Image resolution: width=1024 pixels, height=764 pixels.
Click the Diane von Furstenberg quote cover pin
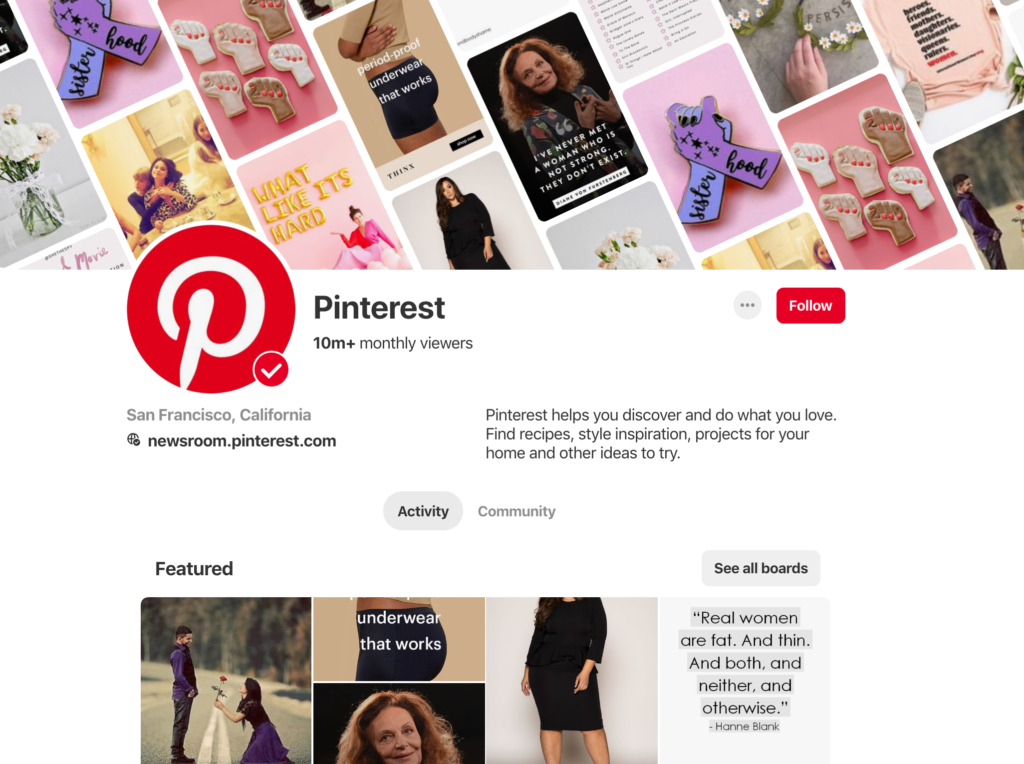pyautogui.click(x=557, y=118)
